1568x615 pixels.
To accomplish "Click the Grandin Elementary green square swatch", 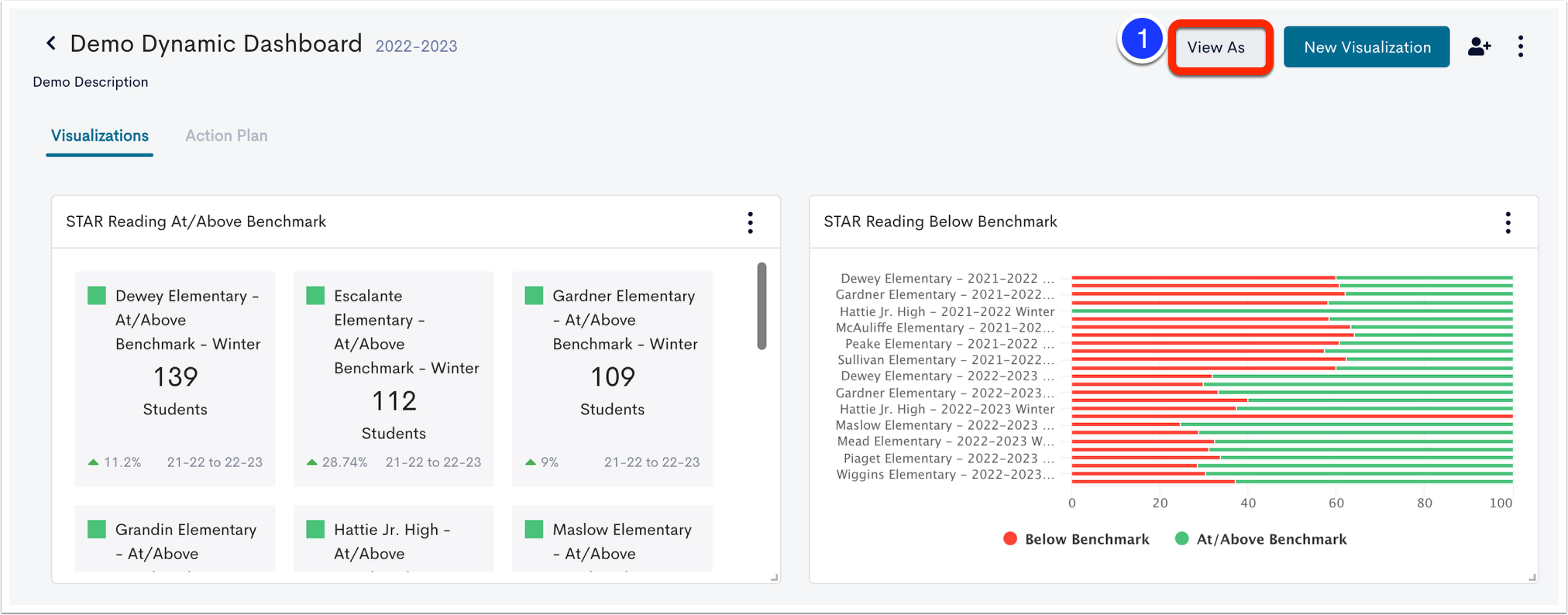I will click(97, 529).
